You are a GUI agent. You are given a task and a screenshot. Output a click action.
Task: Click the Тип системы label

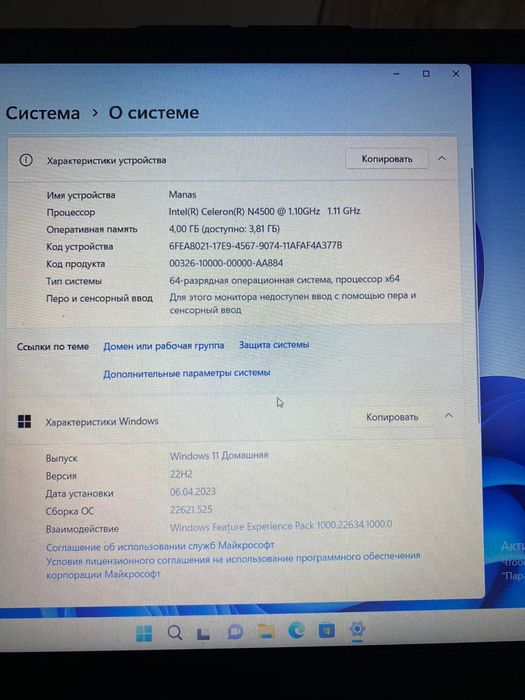click(74, 281)
